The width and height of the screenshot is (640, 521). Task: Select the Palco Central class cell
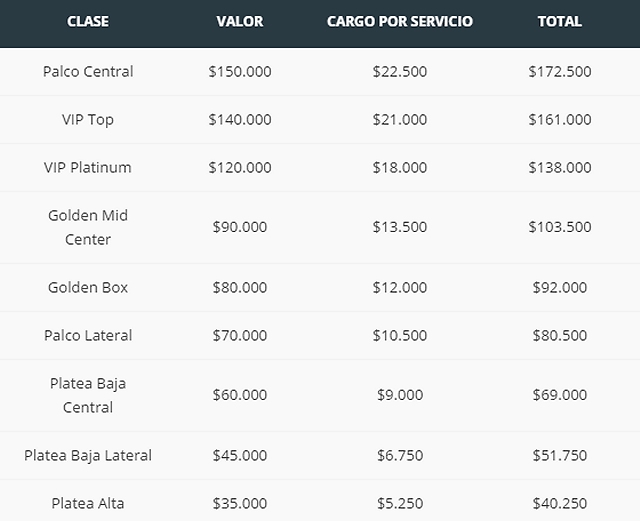88,71
